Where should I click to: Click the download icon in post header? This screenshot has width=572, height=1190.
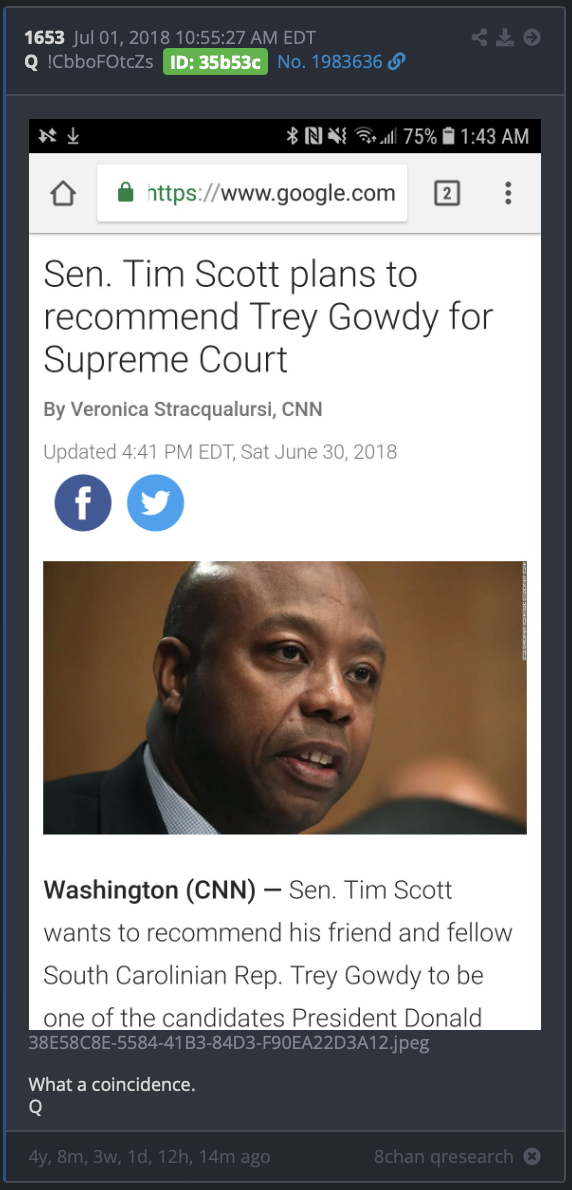click(x=505, y=37)
